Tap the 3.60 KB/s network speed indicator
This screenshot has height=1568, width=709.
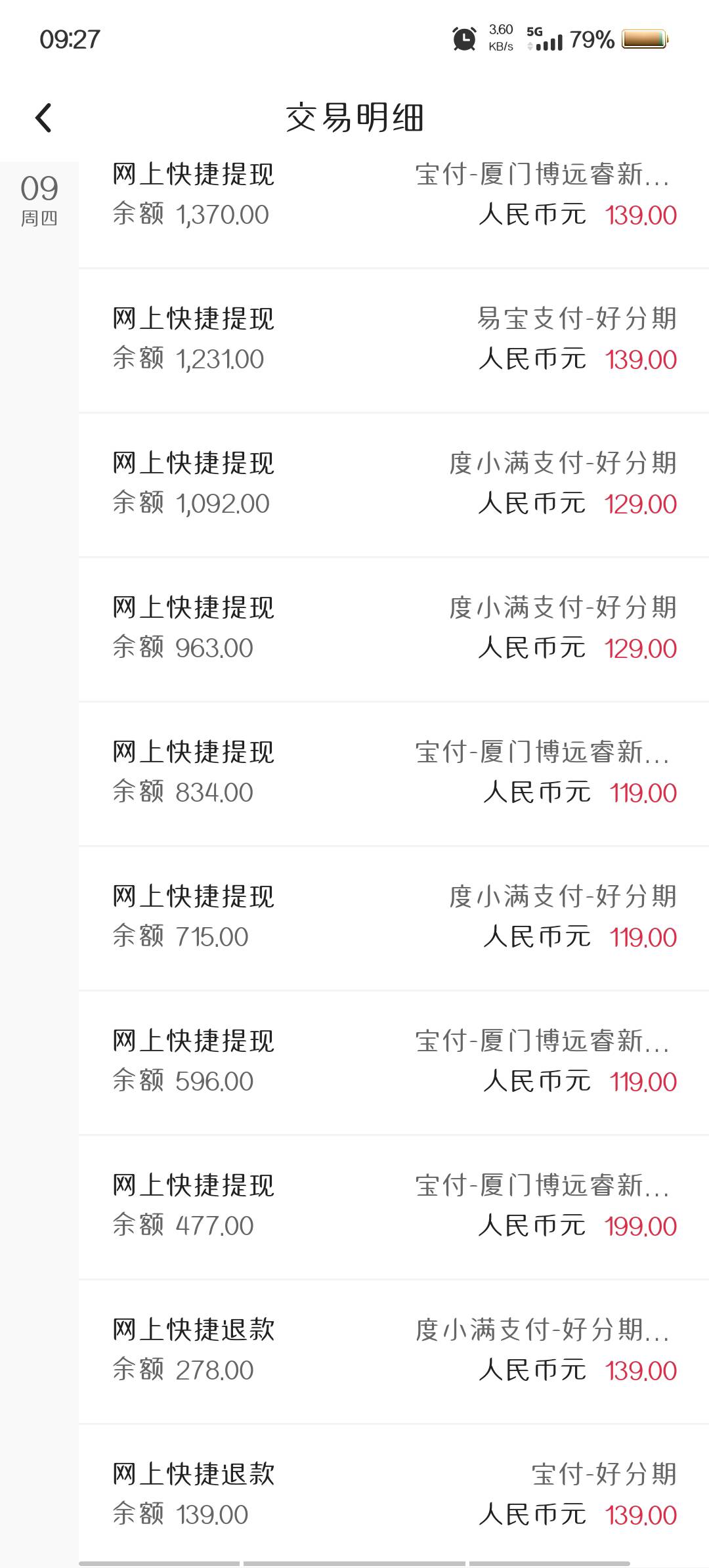pos(501,38)
